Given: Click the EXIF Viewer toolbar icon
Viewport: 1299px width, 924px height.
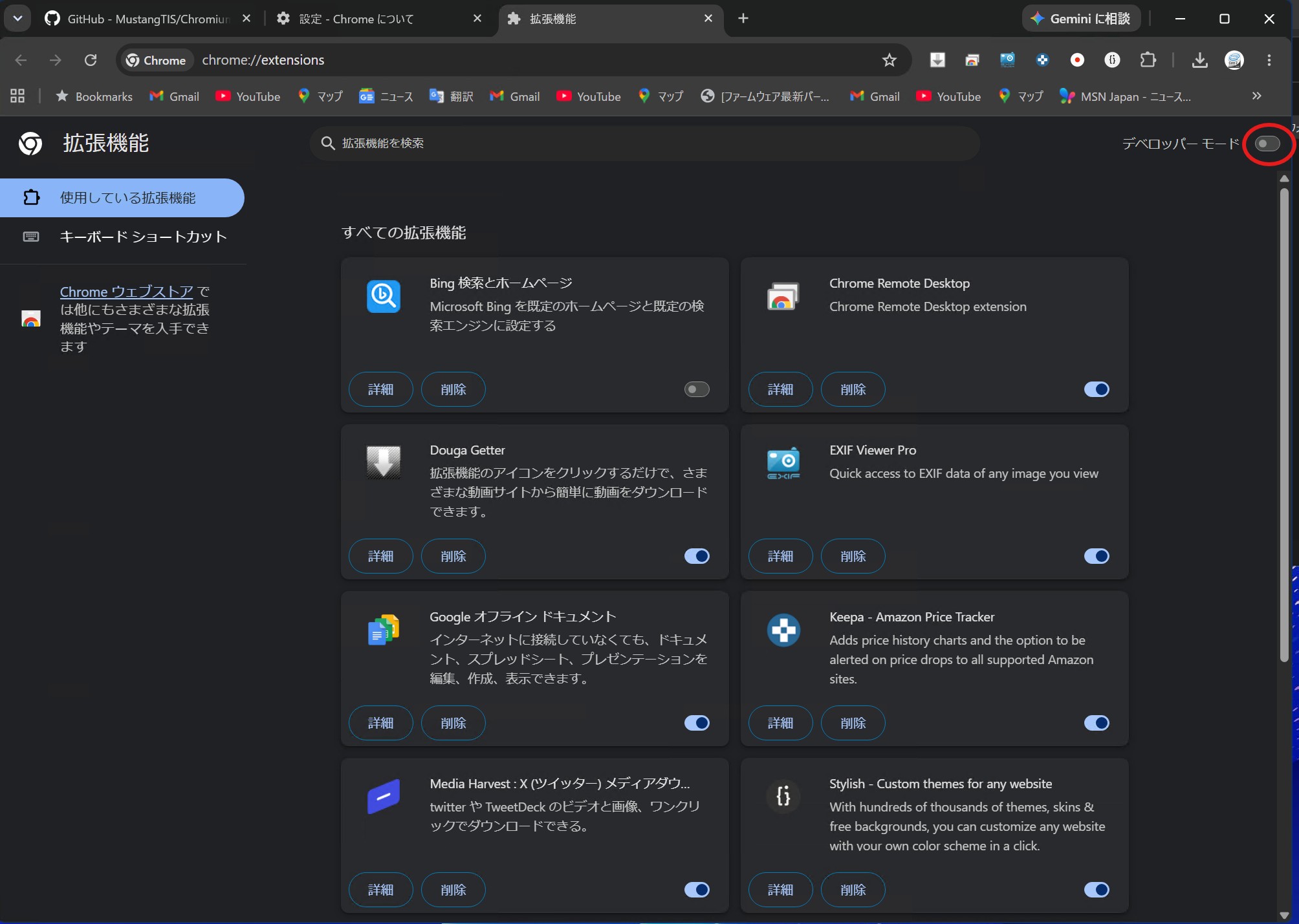Looking at the screenshot, I should click(1007, 60).
